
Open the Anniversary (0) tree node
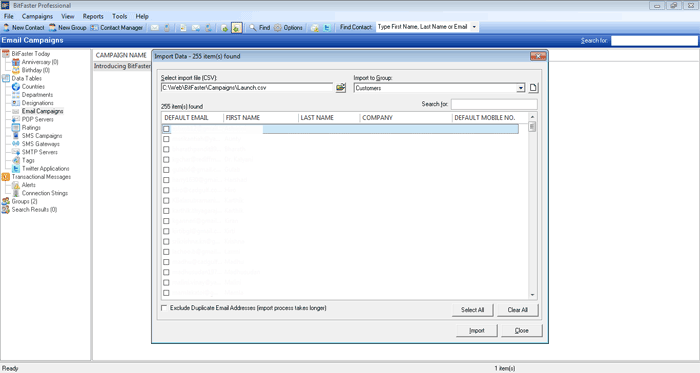[x=40, y=62]
